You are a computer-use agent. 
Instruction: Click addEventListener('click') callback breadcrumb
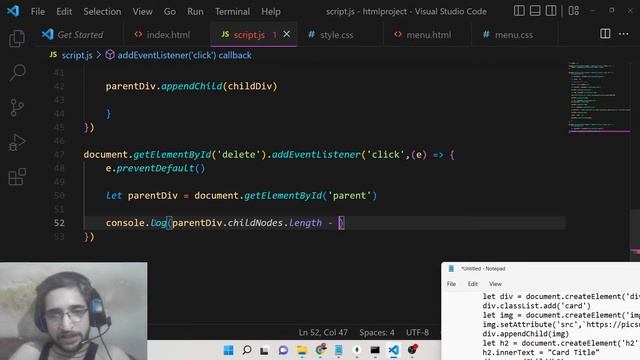[184, 55]
